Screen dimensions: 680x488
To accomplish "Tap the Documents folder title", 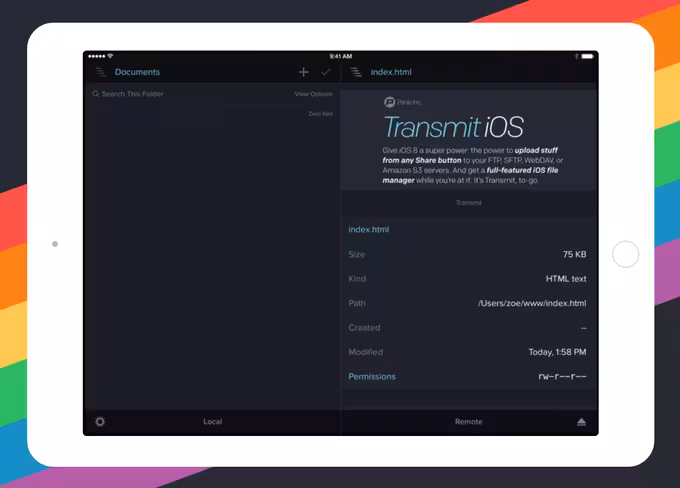I will click(x=137, y=72).
